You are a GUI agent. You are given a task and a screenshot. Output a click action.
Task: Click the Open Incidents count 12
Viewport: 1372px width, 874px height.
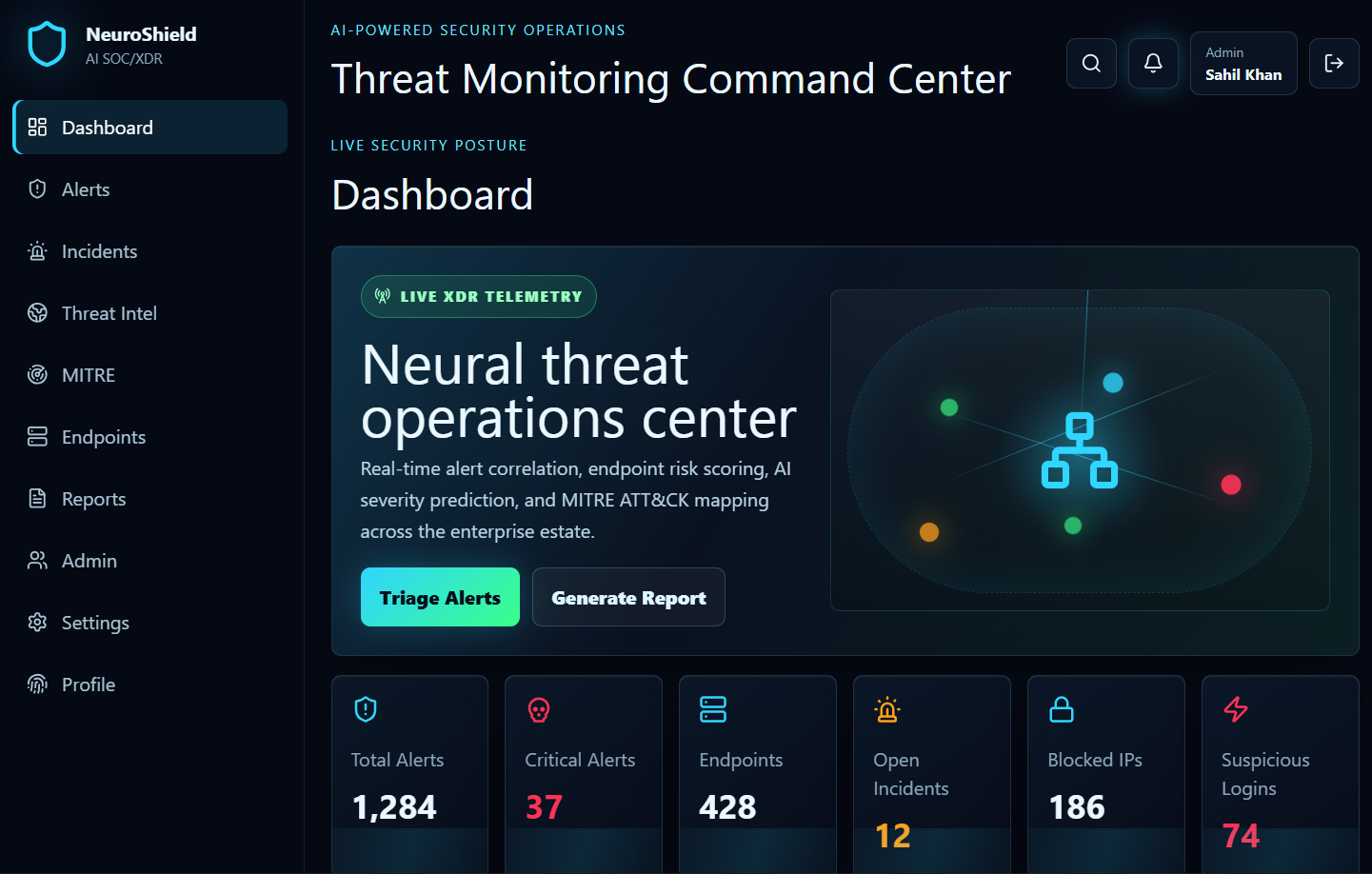pyautogui.click(x=893, y=836)
